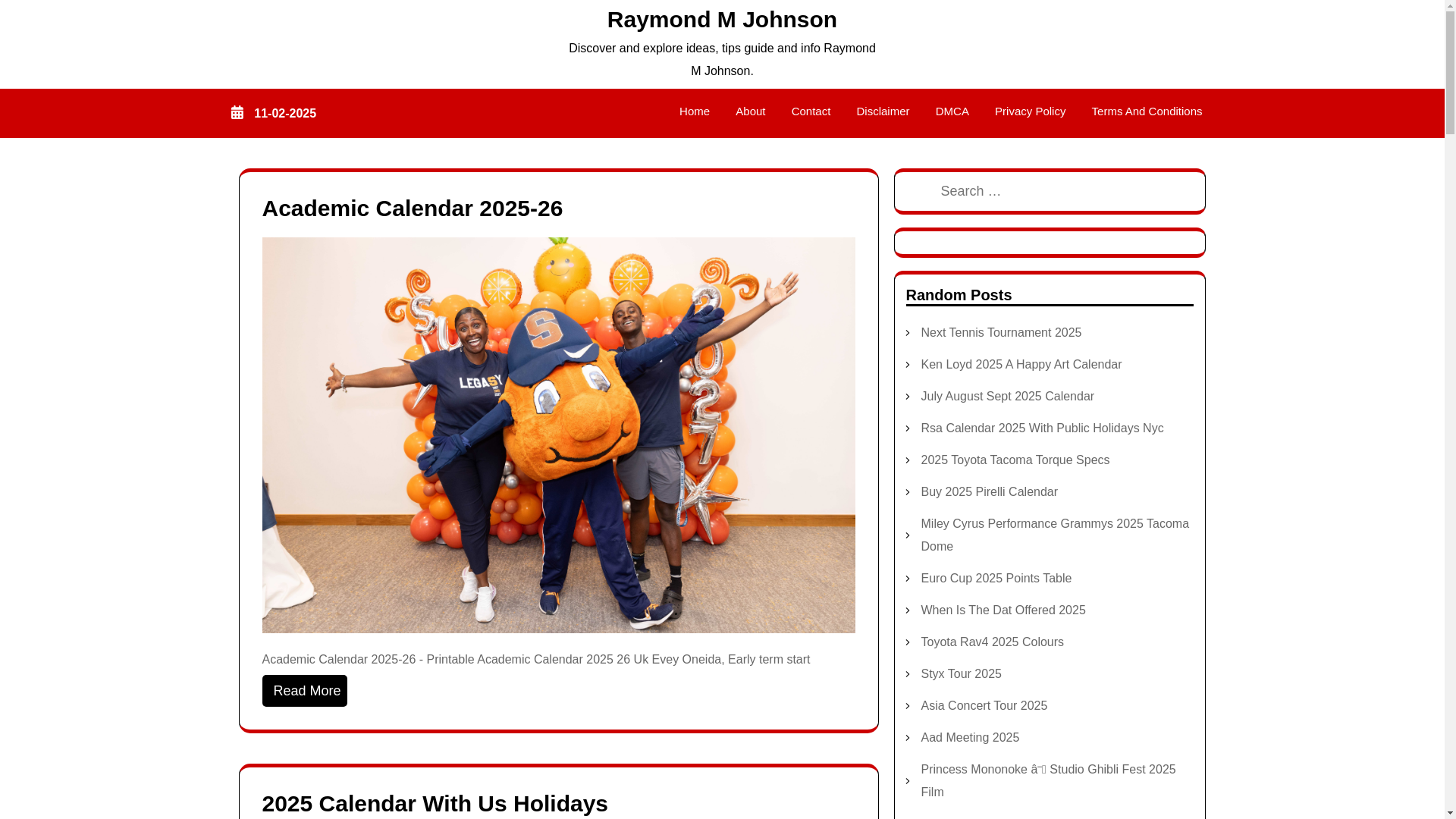
Task: Open Buy 2025 Pirelli Calendar link
Action: (x=989, y=492)
